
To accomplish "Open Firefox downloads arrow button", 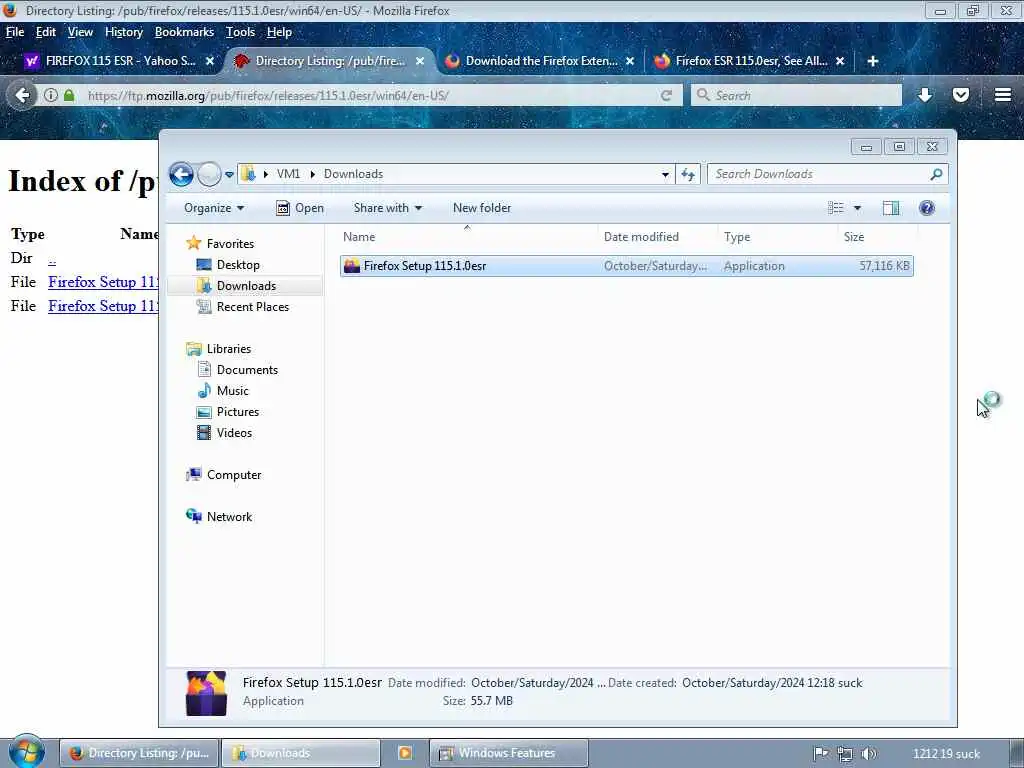I will click(925, 95).
